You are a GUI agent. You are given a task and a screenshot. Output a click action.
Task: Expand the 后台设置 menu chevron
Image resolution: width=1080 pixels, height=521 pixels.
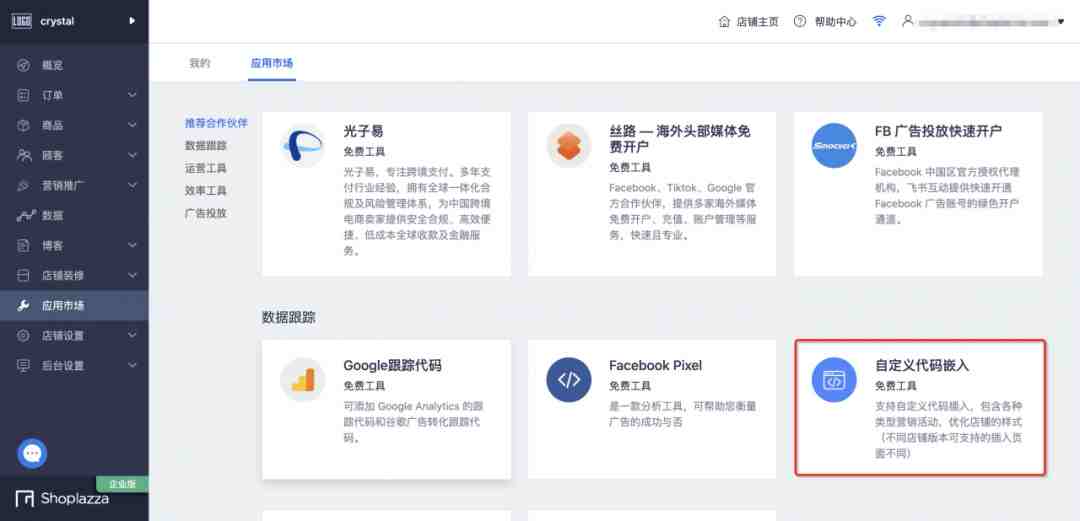point(132,365)
